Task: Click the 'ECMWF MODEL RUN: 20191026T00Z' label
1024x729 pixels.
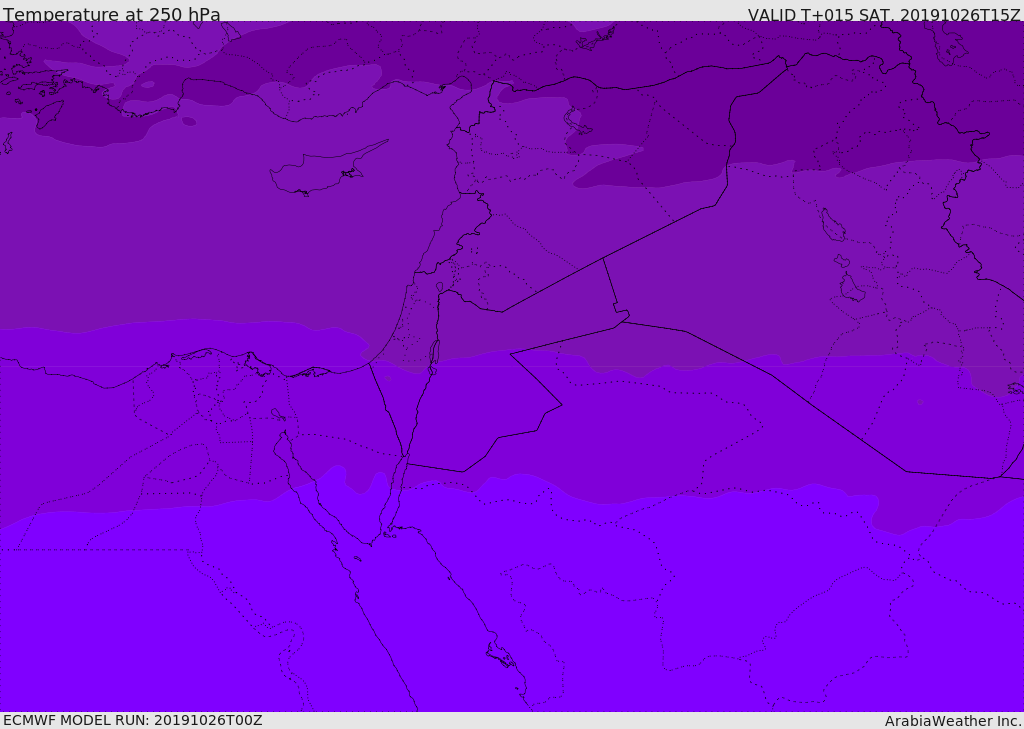Action: point(133,720)
